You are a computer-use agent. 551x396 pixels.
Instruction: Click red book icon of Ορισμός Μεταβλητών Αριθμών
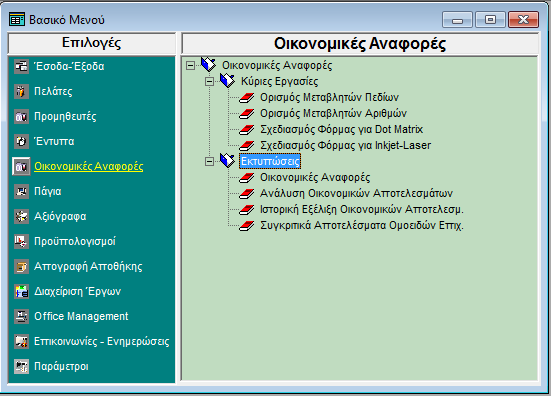[x=247, y=113]
